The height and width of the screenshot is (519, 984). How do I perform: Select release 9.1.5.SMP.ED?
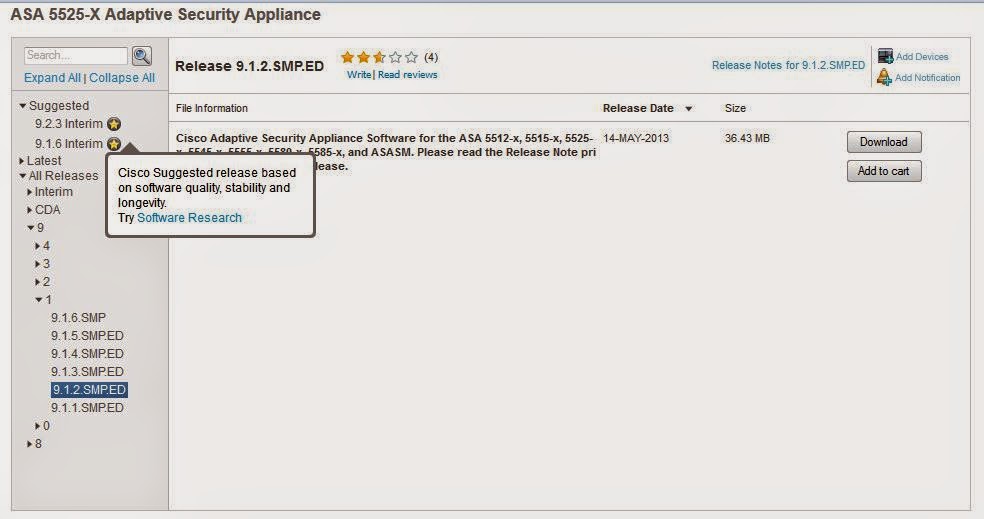87,336
